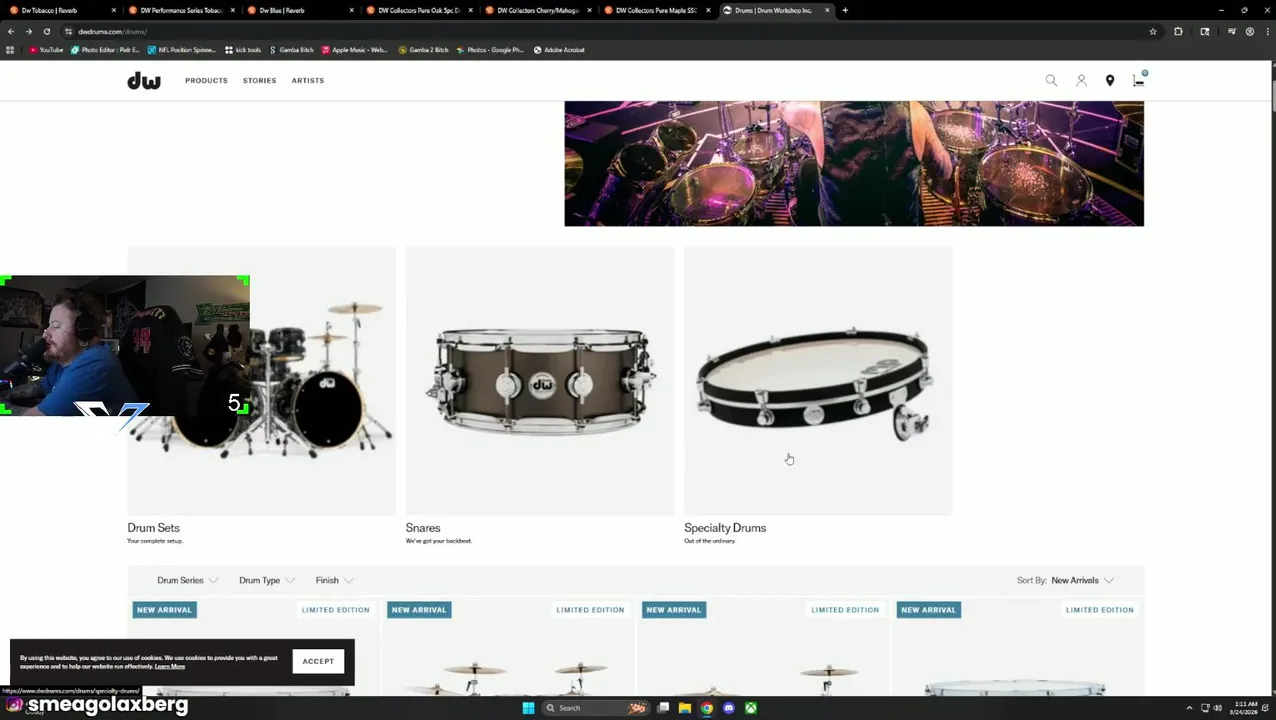Expand the Drum Type filter
Screen dimensions: 1276x720
267,580
